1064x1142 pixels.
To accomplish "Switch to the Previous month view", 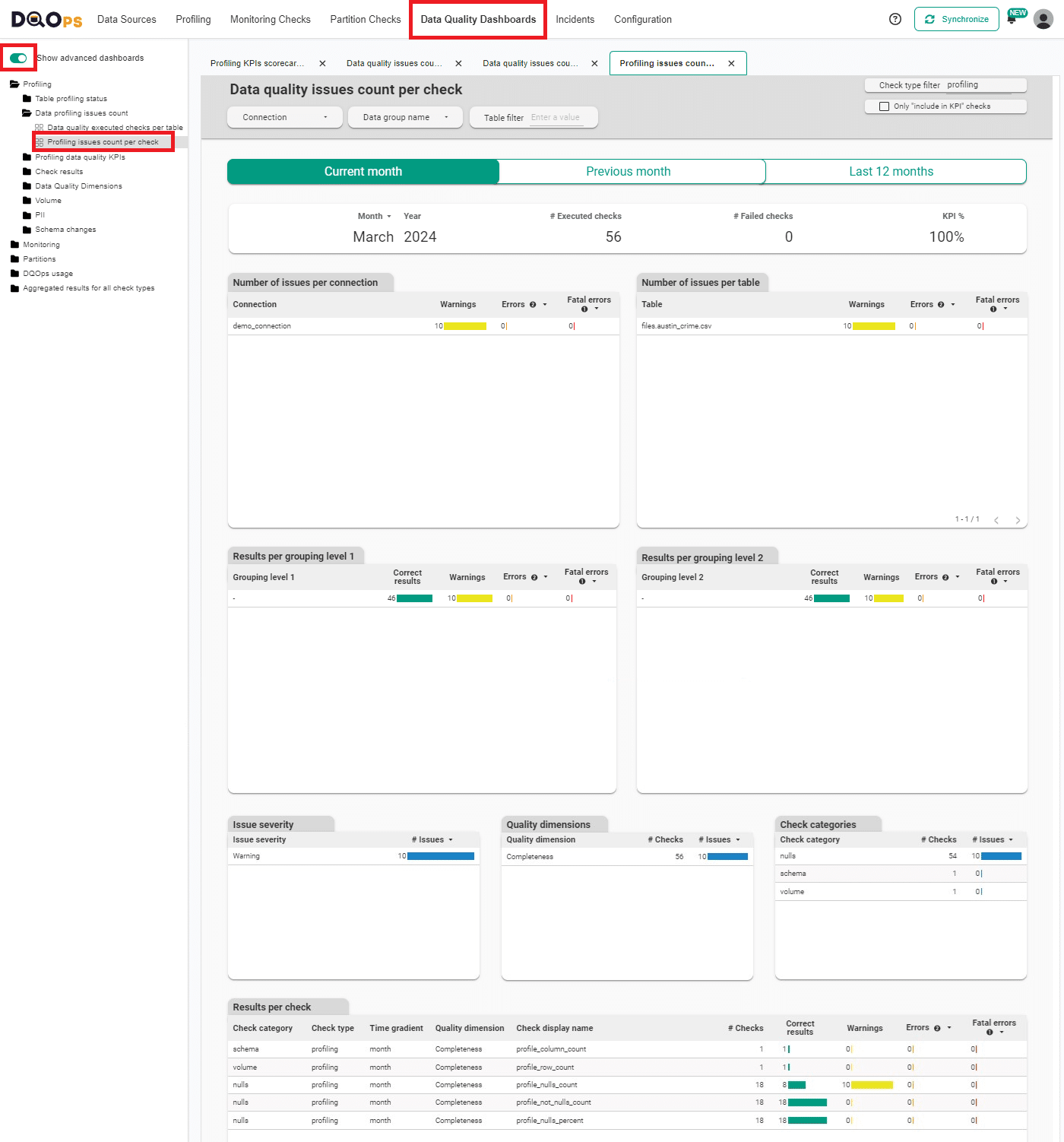I will 629,171.
